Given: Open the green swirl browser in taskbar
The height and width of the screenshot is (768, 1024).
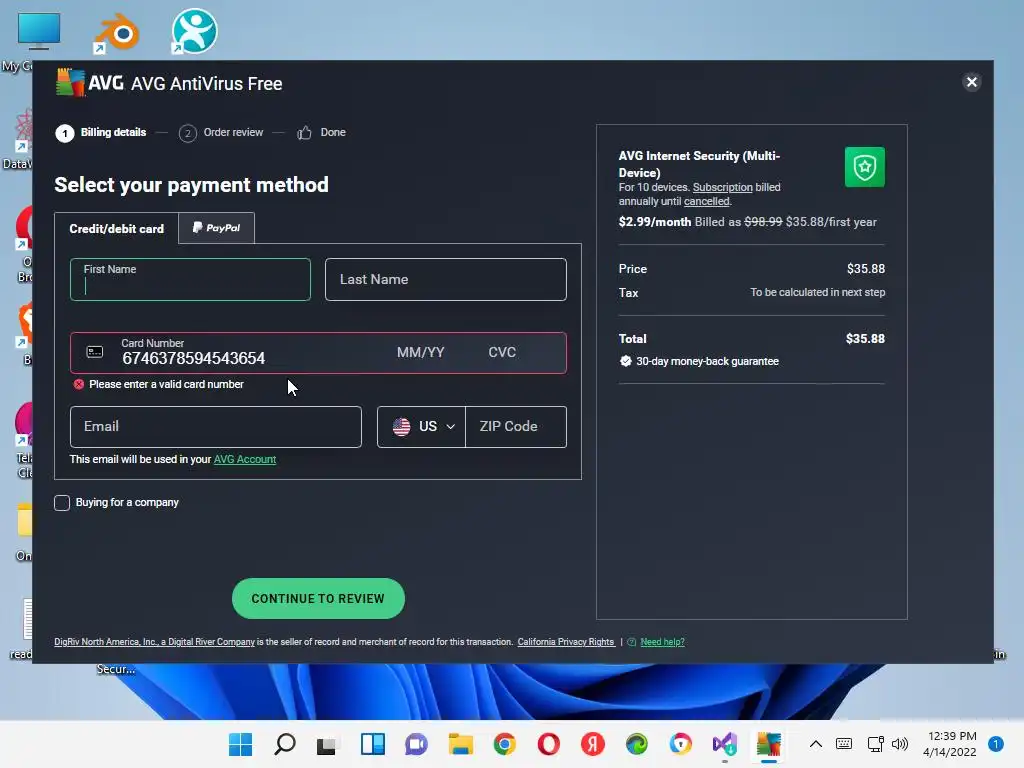Looking at the screenshot, I should pos(637,744).
